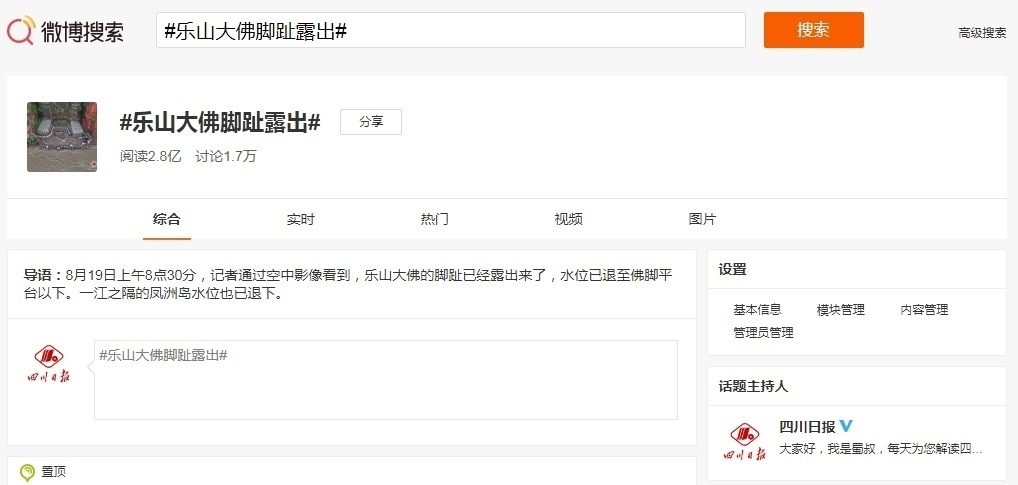Open 内容管理 content management link

coord(924,310)
